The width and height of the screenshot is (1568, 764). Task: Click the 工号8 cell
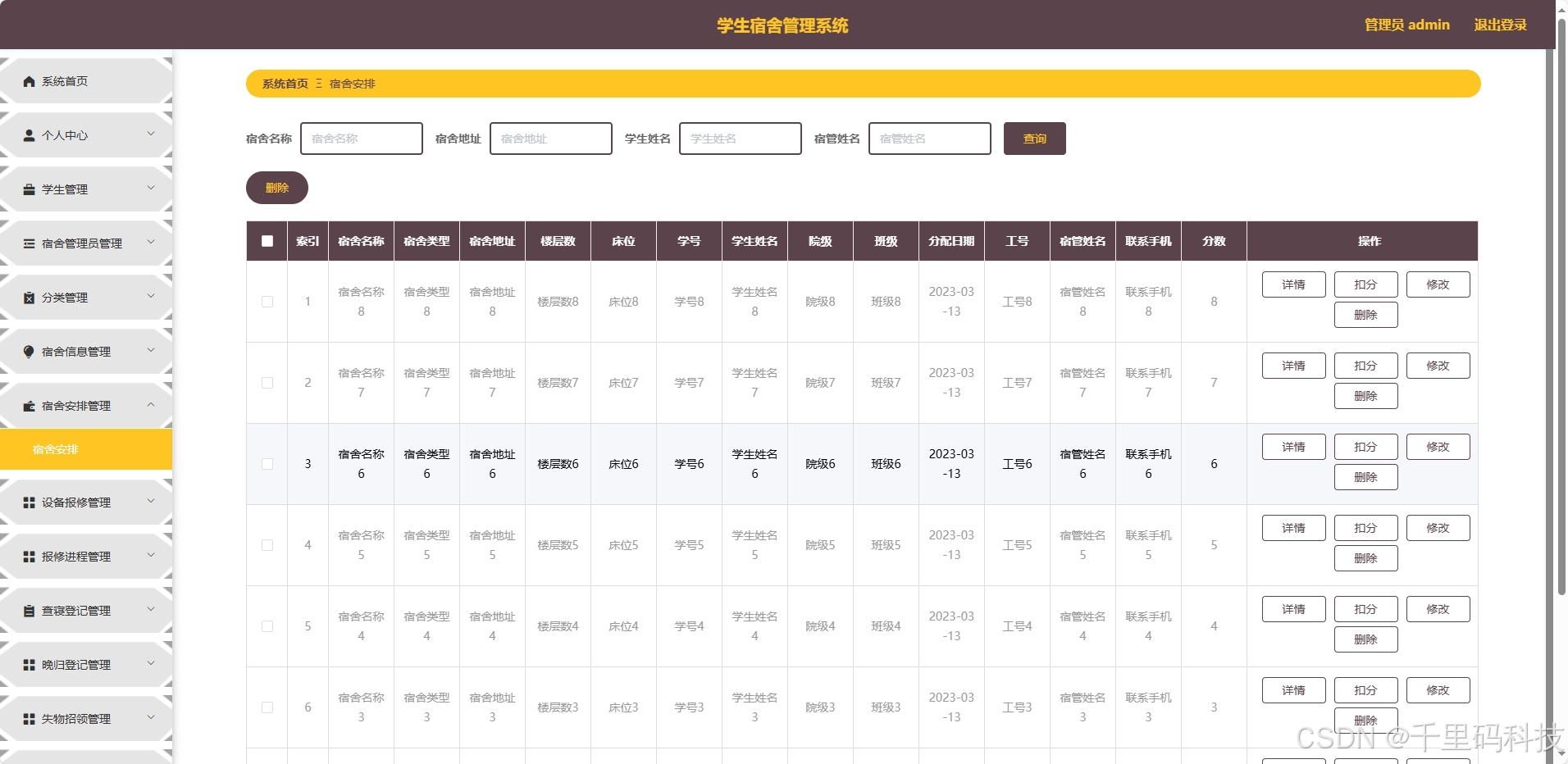(x=1017, y=302)
